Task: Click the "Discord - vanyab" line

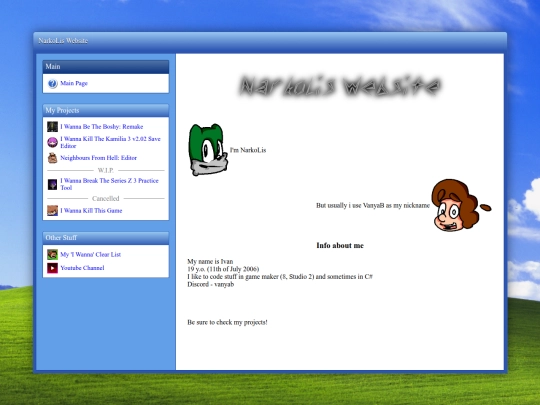Action: click(211, 284)
